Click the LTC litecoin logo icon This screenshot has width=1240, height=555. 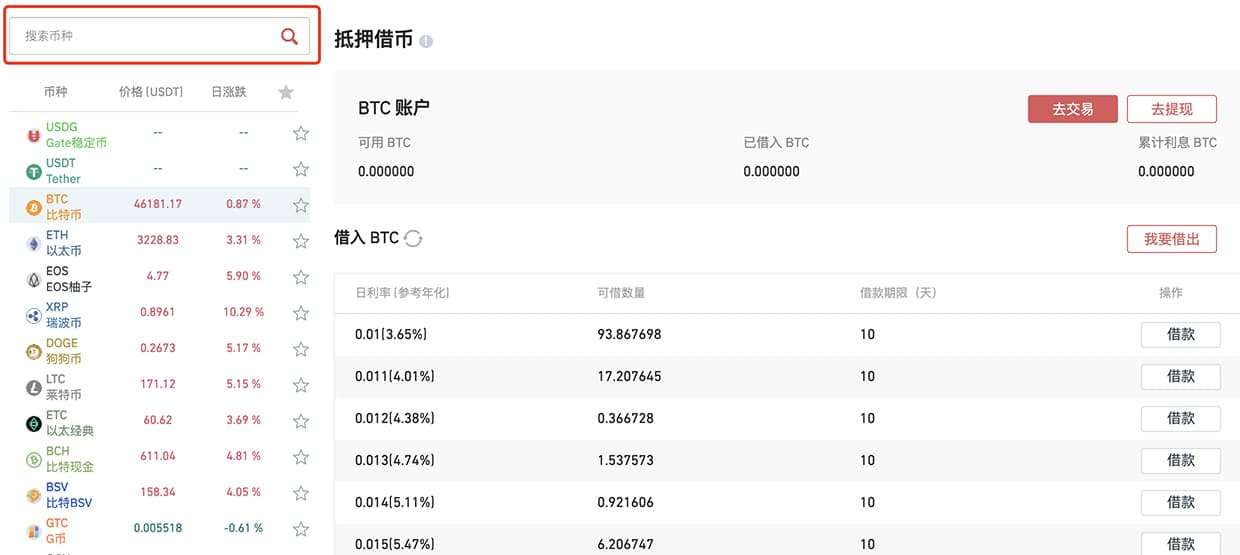tap(33, 387)
